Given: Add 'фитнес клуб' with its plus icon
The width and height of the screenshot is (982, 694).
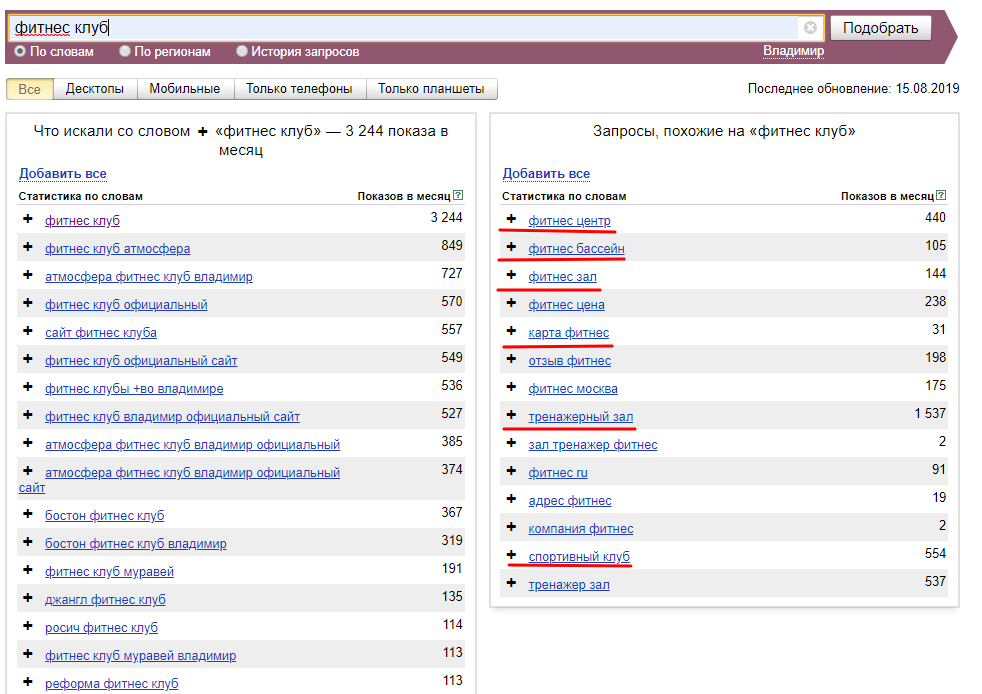Looking at the screenshot, I should pyautogui.click(x=28, y=219).
